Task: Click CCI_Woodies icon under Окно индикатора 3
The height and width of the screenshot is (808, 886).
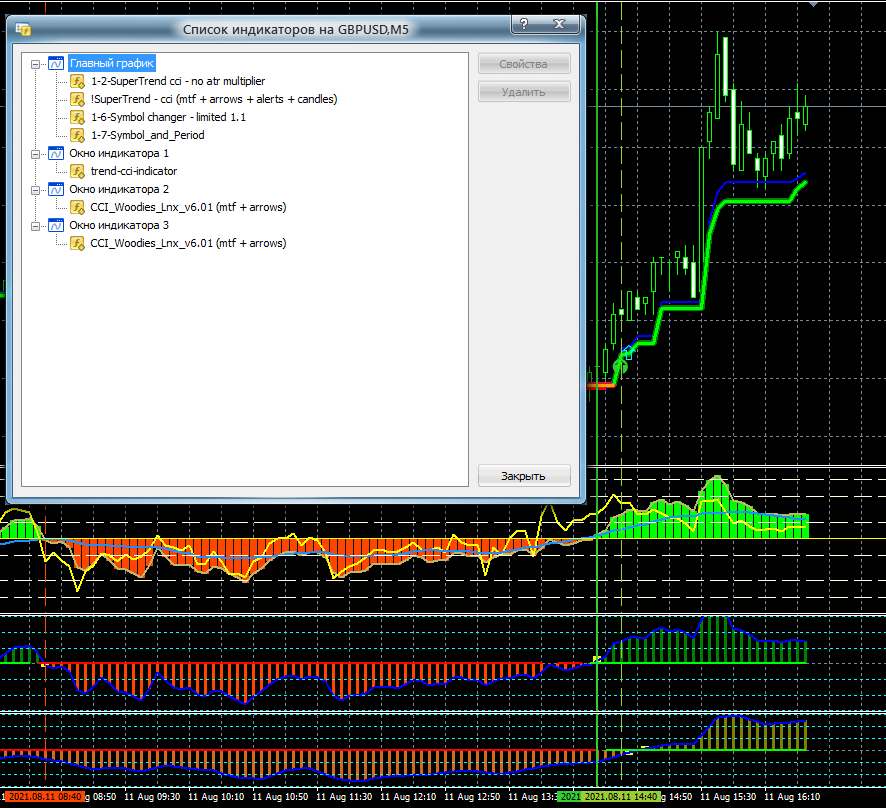Action: (77, 243)
